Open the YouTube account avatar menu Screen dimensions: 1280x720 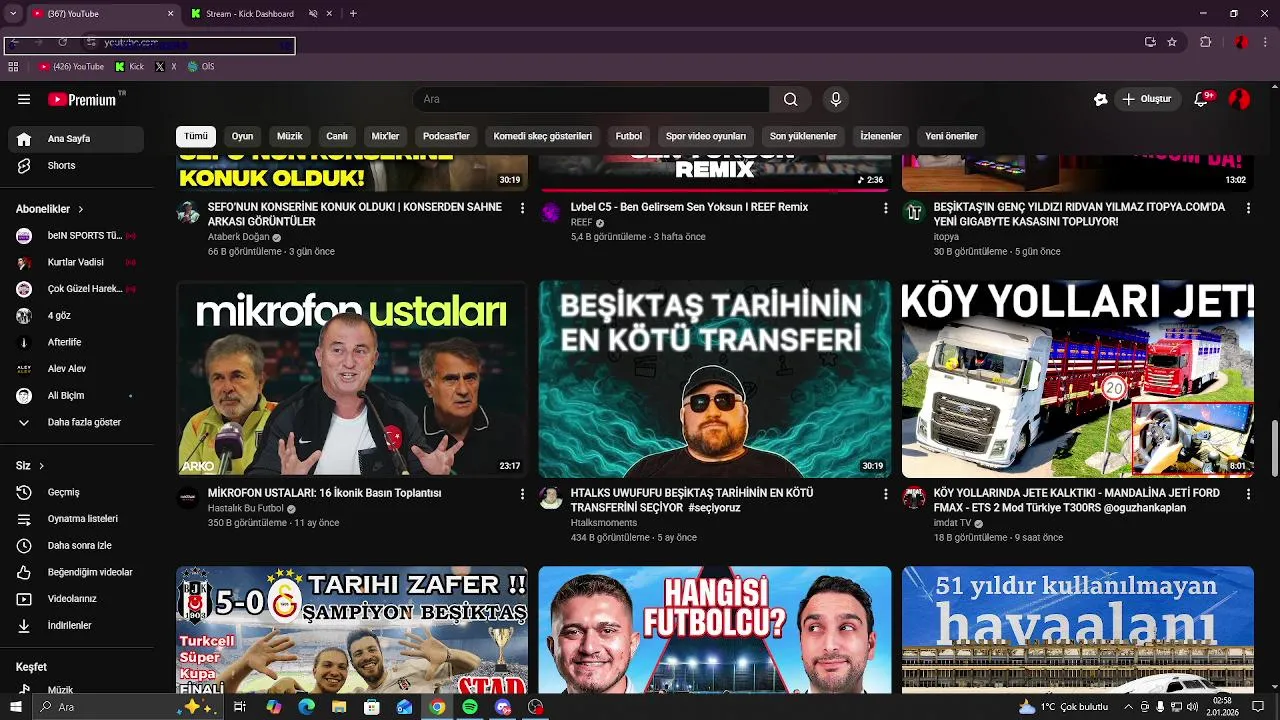(x=1239, y=99)
